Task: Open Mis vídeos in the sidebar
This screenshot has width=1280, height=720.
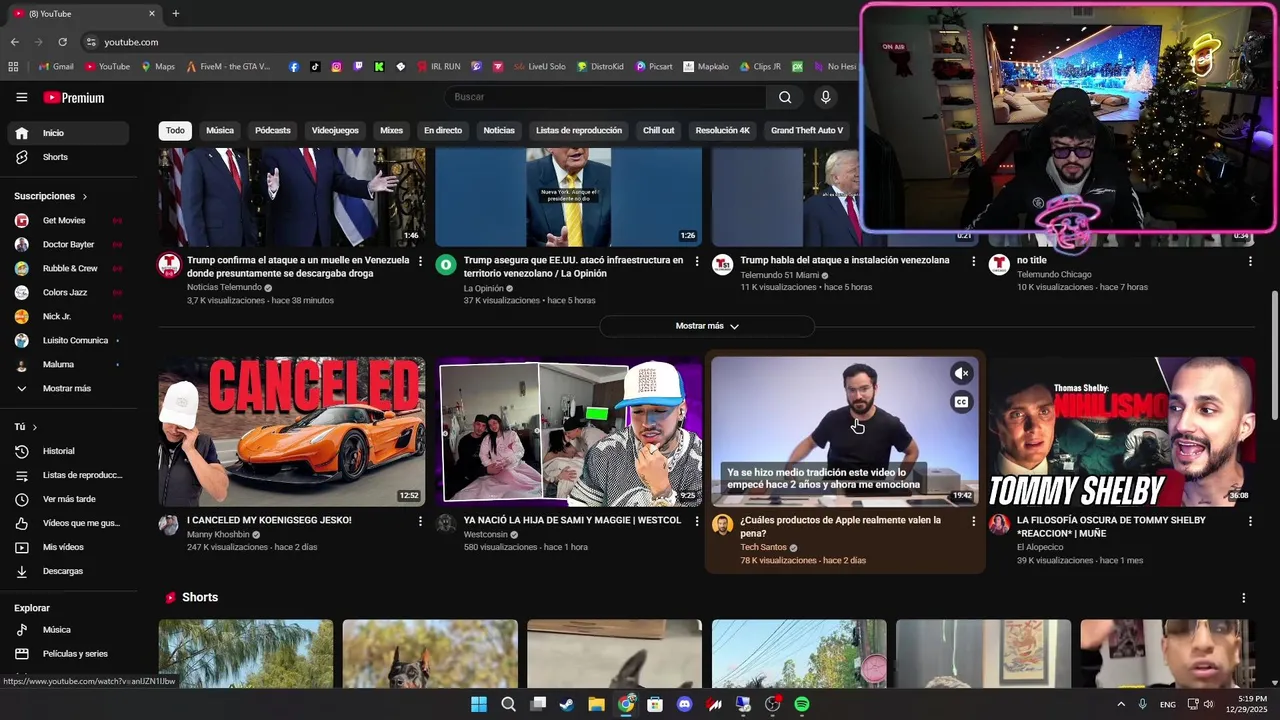Action: pyautogui.click(x=68, y=547)
